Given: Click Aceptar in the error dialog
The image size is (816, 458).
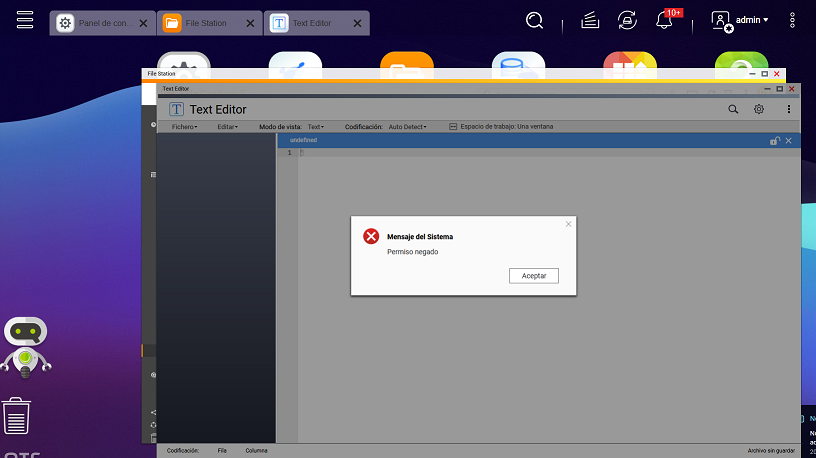Looking at the screenshot, I should 534,275.
